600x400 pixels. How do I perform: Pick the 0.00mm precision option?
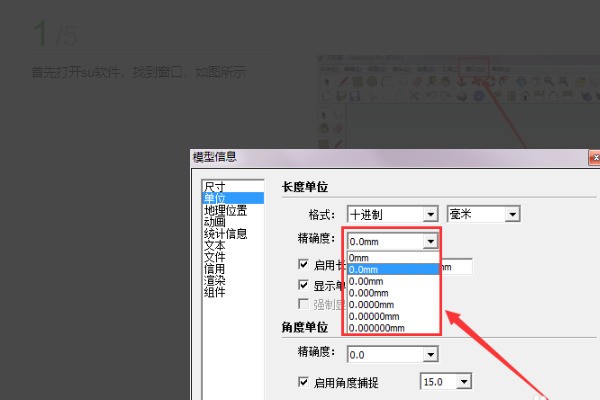393,281
